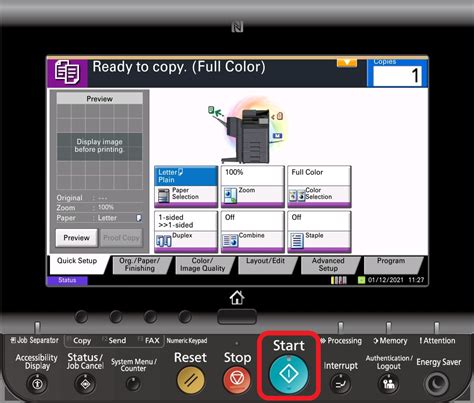Tap the Paper Letter info row
474x403 pixels.
[x=99, y=218]
